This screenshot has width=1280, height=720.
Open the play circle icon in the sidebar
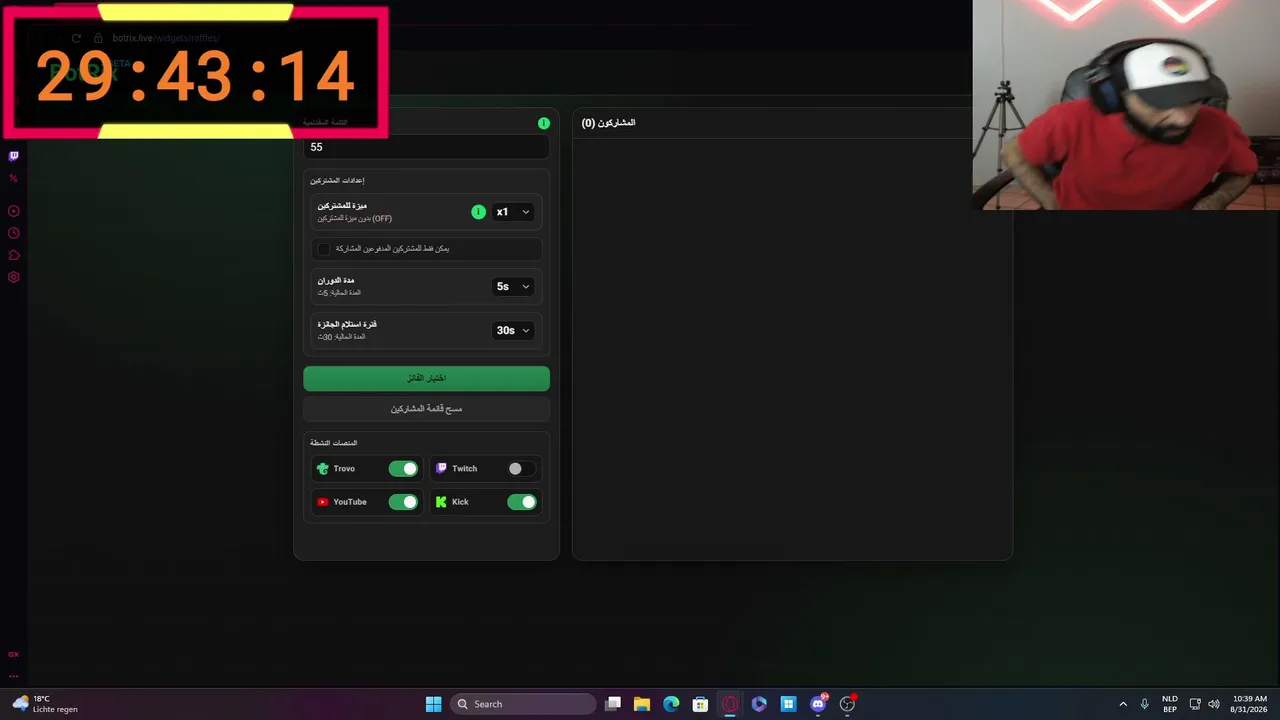(14, 211)
